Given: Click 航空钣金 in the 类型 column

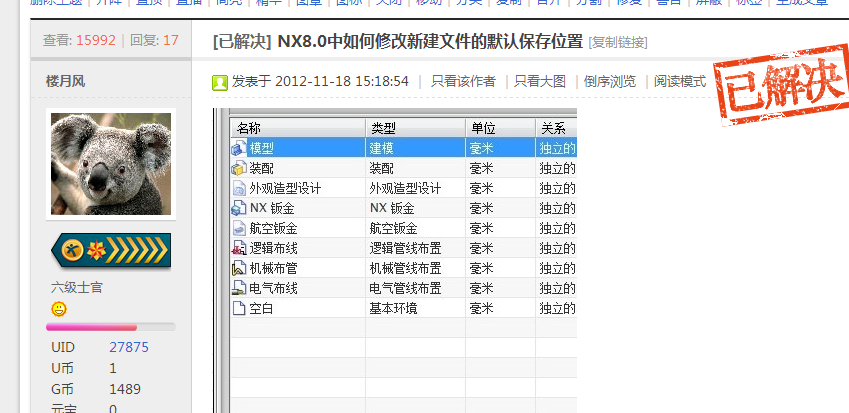Looking at the screenshot, I should pos(394,228).
